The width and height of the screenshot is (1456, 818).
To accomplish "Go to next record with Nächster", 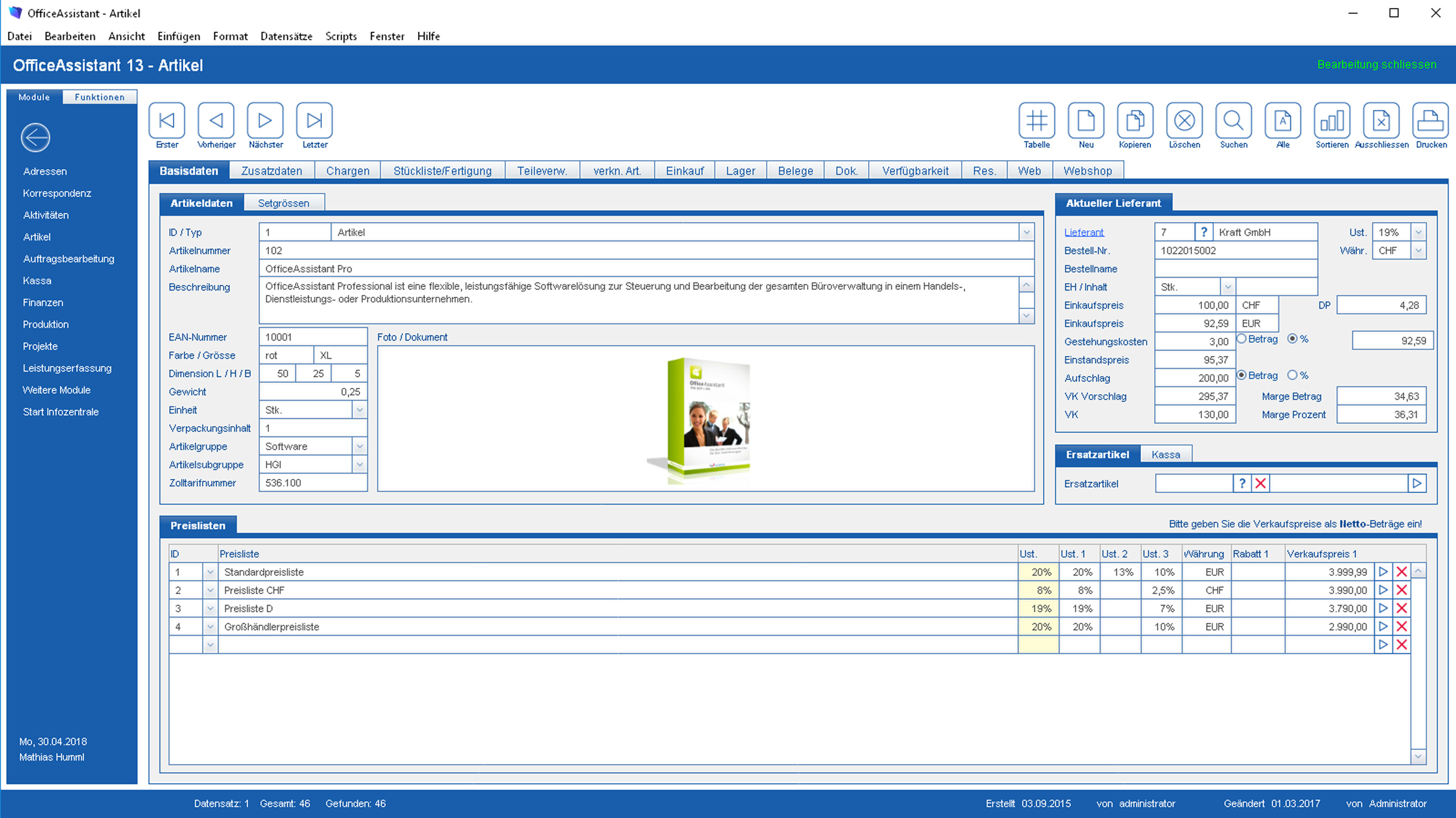I will (265, 121).
